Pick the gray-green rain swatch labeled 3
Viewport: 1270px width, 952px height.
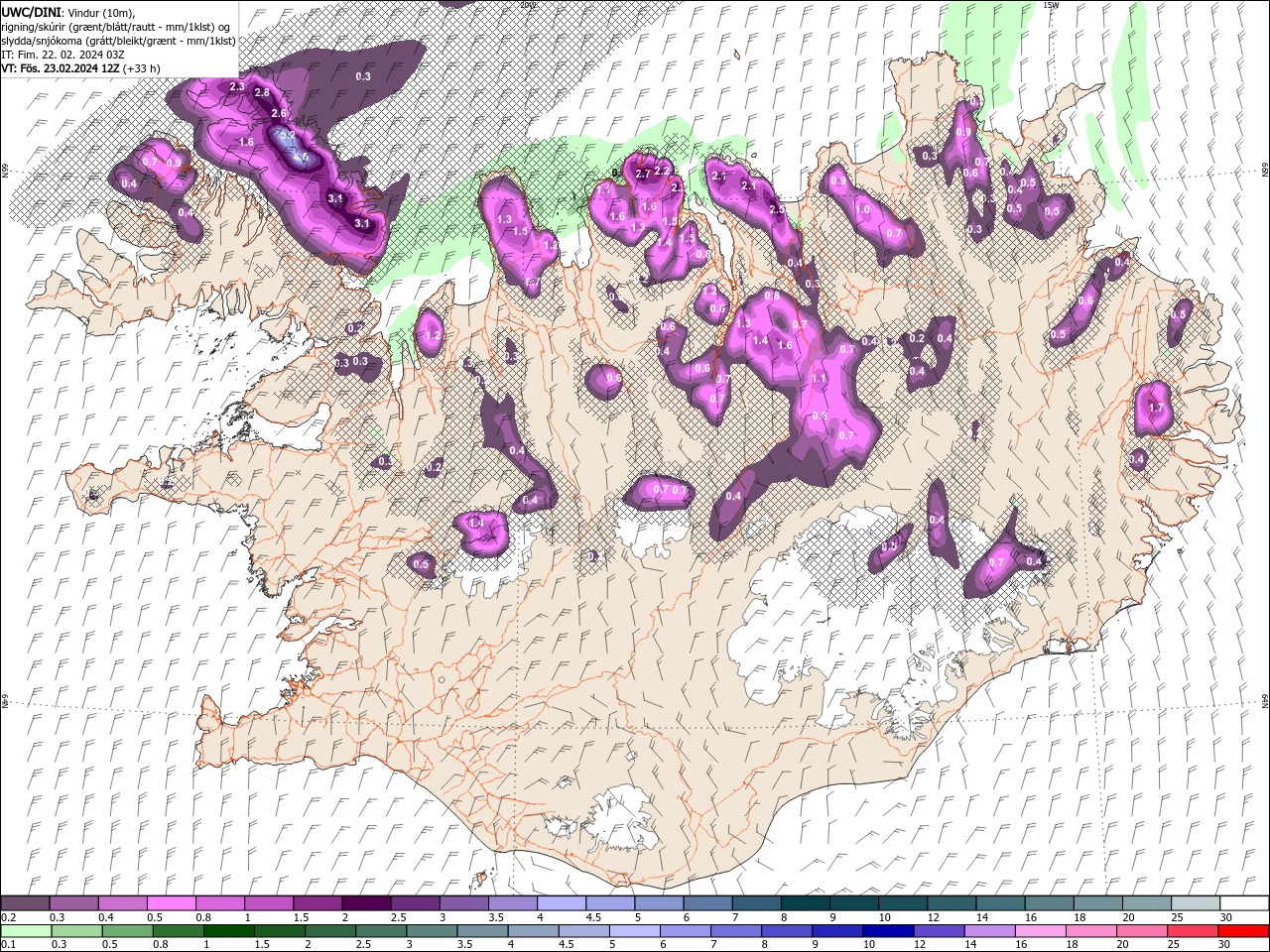pos(432,931)
